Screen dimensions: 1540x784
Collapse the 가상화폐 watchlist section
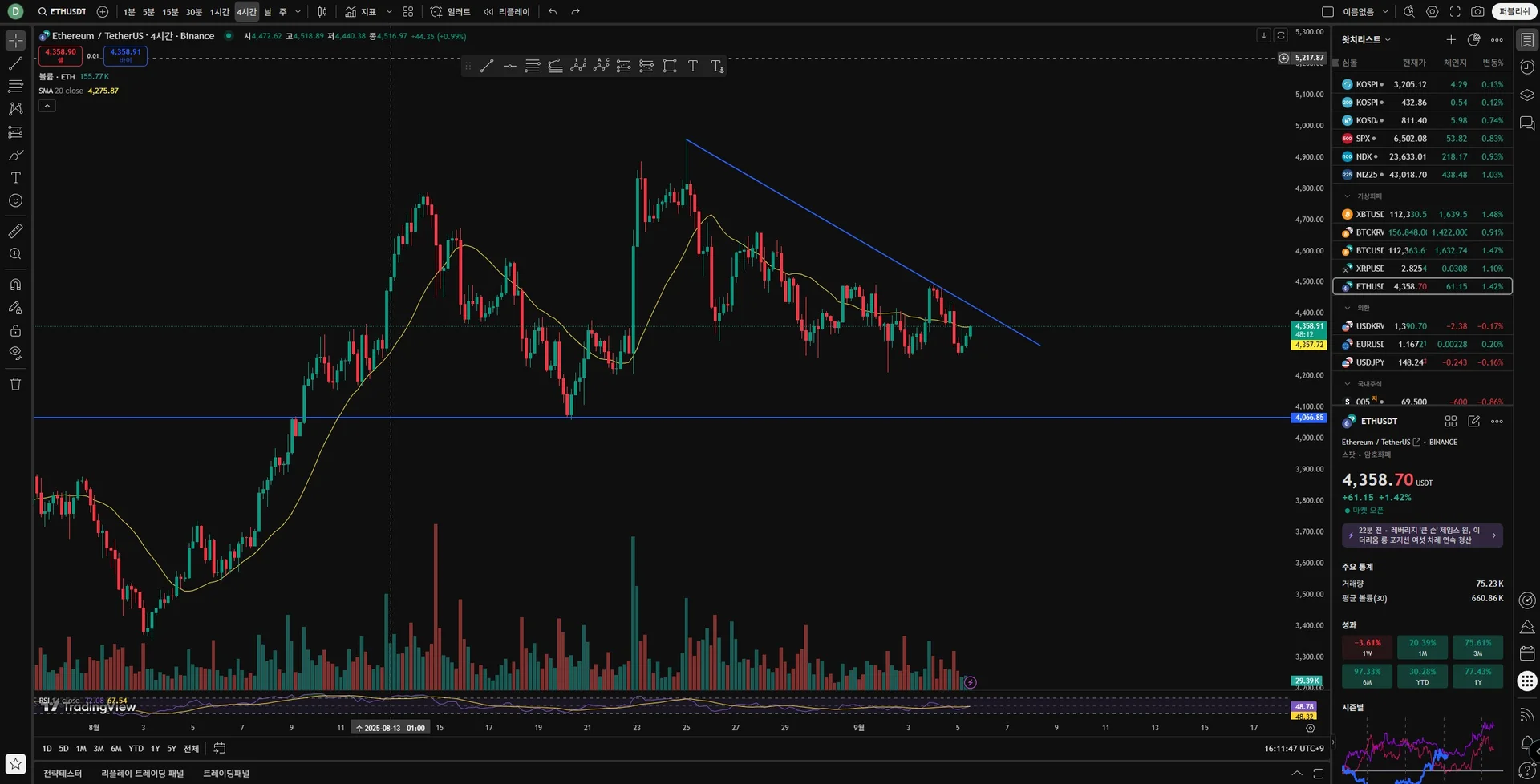(x=1347, y=196)
